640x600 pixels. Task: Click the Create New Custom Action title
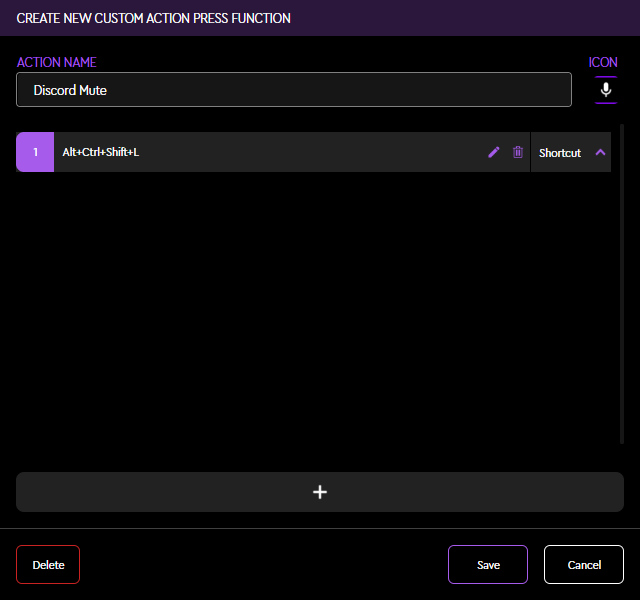(153, 18)
